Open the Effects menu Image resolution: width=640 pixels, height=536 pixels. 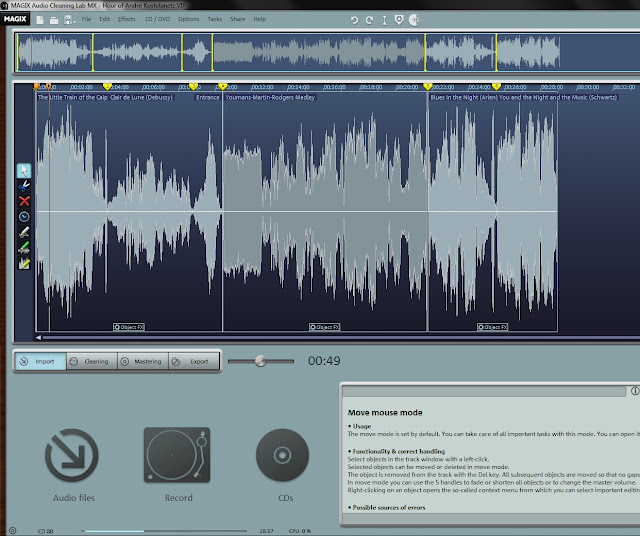pyautogui.click(x=126, y=19)
